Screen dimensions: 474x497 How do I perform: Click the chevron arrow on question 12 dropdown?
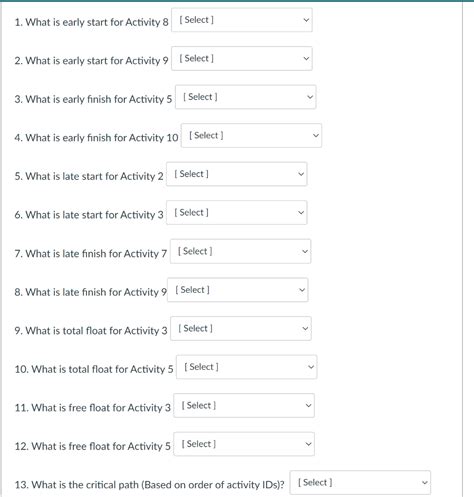click(x=308, y=444)
